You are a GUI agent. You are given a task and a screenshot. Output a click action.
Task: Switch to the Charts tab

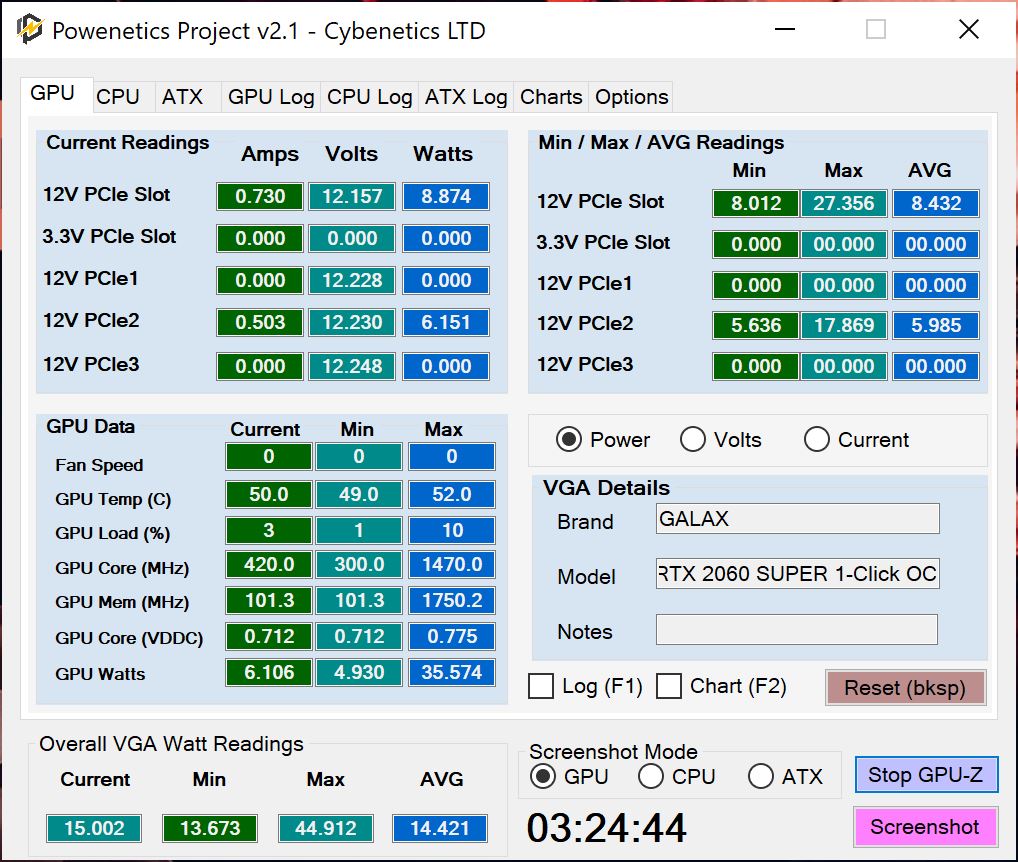(x=551, y=97)
